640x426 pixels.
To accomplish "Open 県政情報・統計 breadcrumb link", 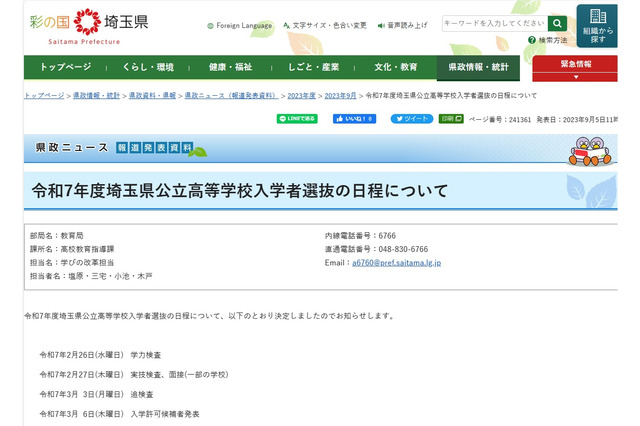I will click(x=96, y=95).
